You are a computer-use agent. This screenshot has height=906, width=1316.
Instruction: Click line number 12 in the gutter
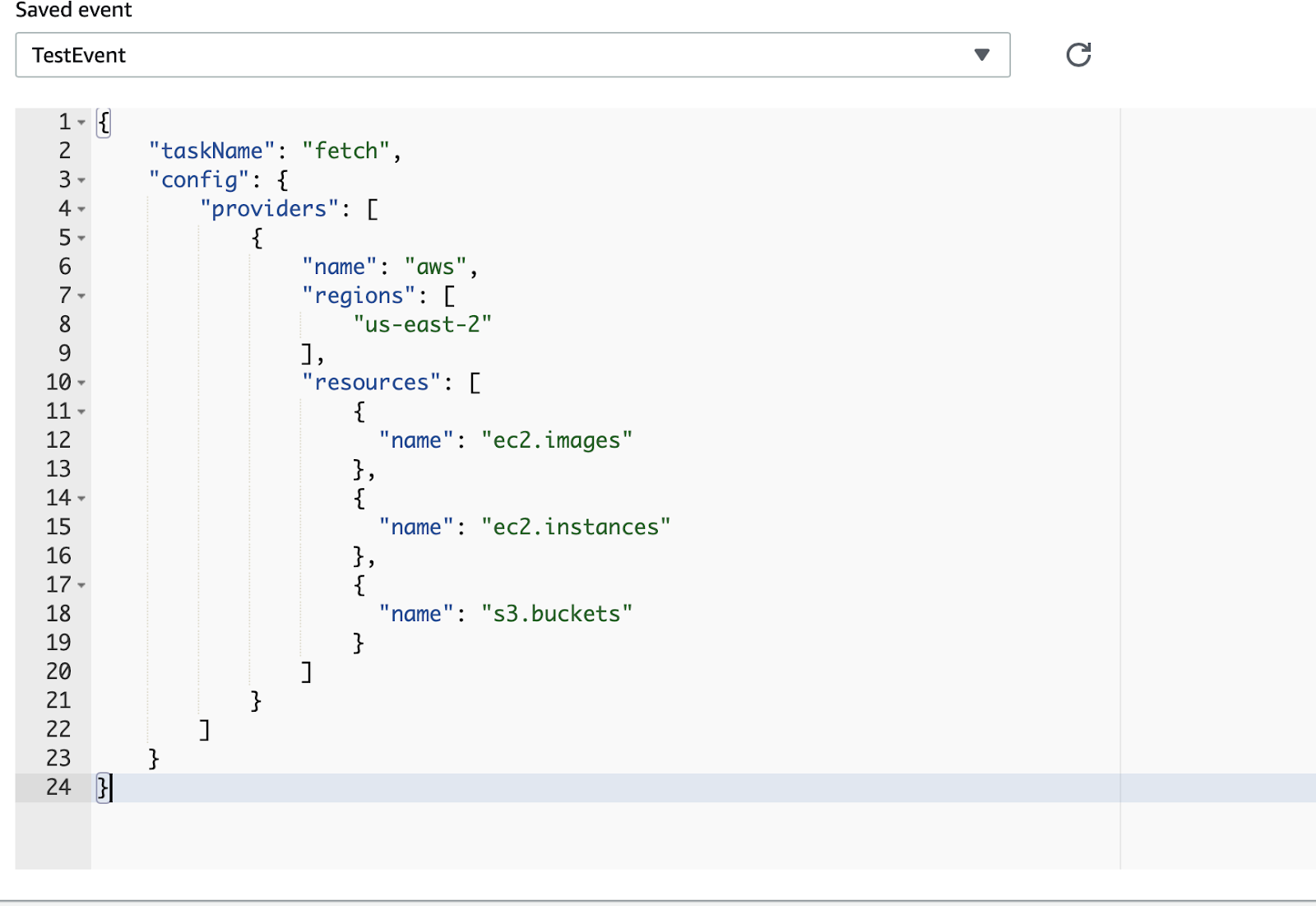[58, 440]
